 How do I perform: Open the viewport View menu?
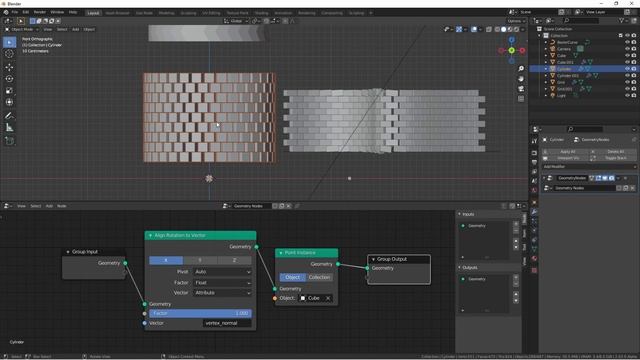(48, 29)
